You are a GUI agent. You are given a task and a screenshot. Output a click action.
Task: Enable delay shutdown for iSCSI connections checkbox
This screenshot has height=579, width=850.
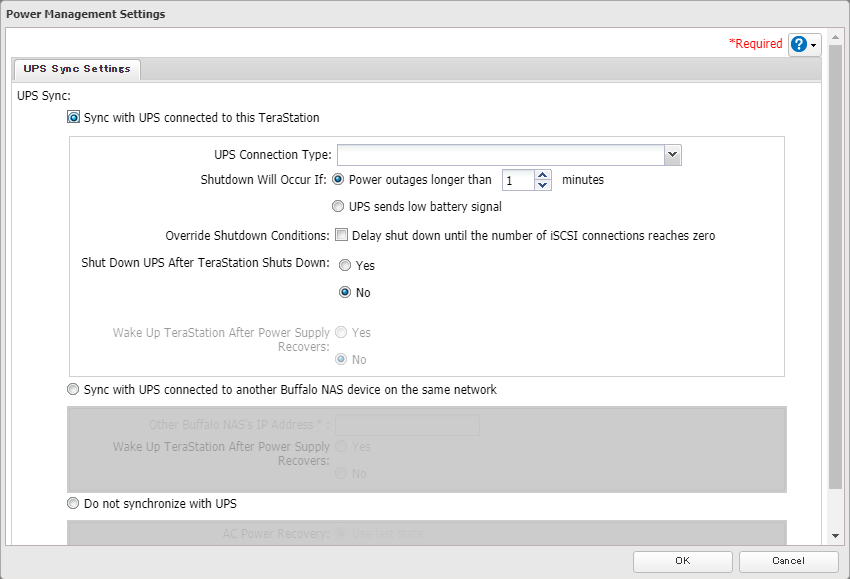click(x=341, y=236)
